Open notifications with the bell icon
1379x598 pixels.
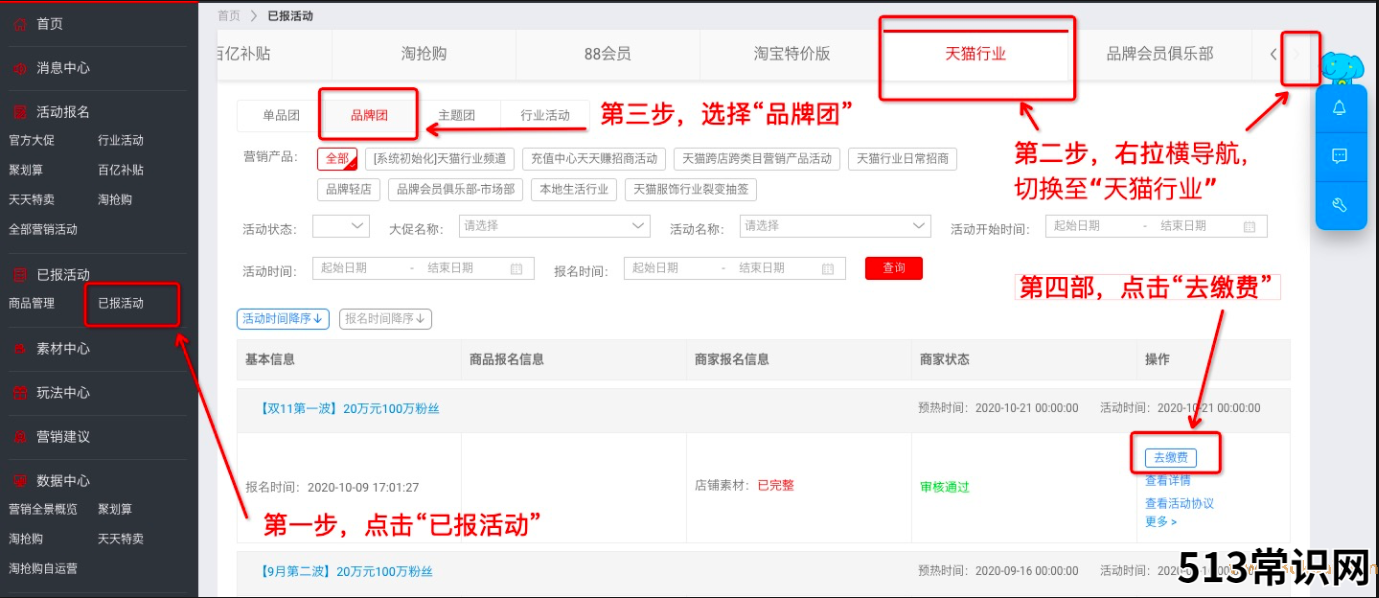(1340, 108)
